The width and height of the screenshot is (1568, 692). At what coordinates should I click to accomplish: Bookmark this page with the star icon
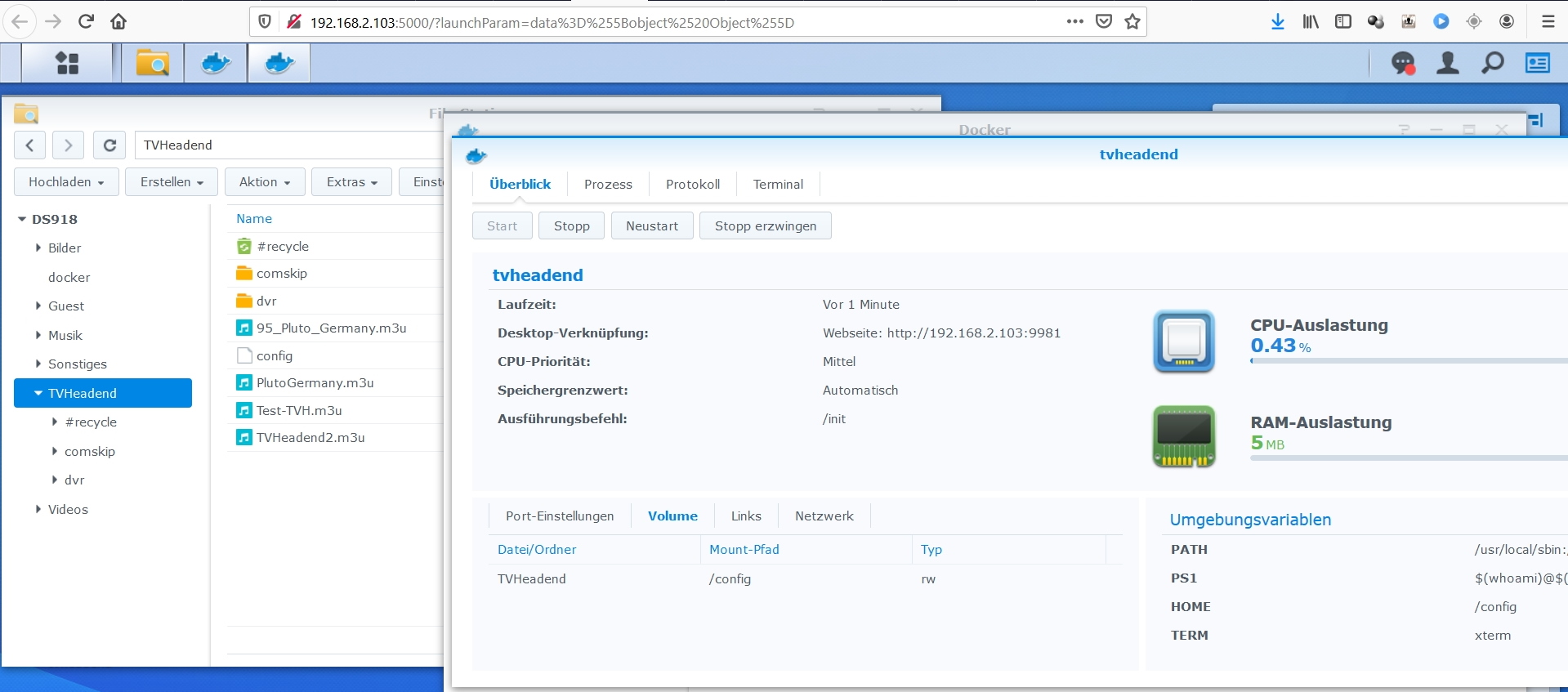click(x=1132, y=22)
